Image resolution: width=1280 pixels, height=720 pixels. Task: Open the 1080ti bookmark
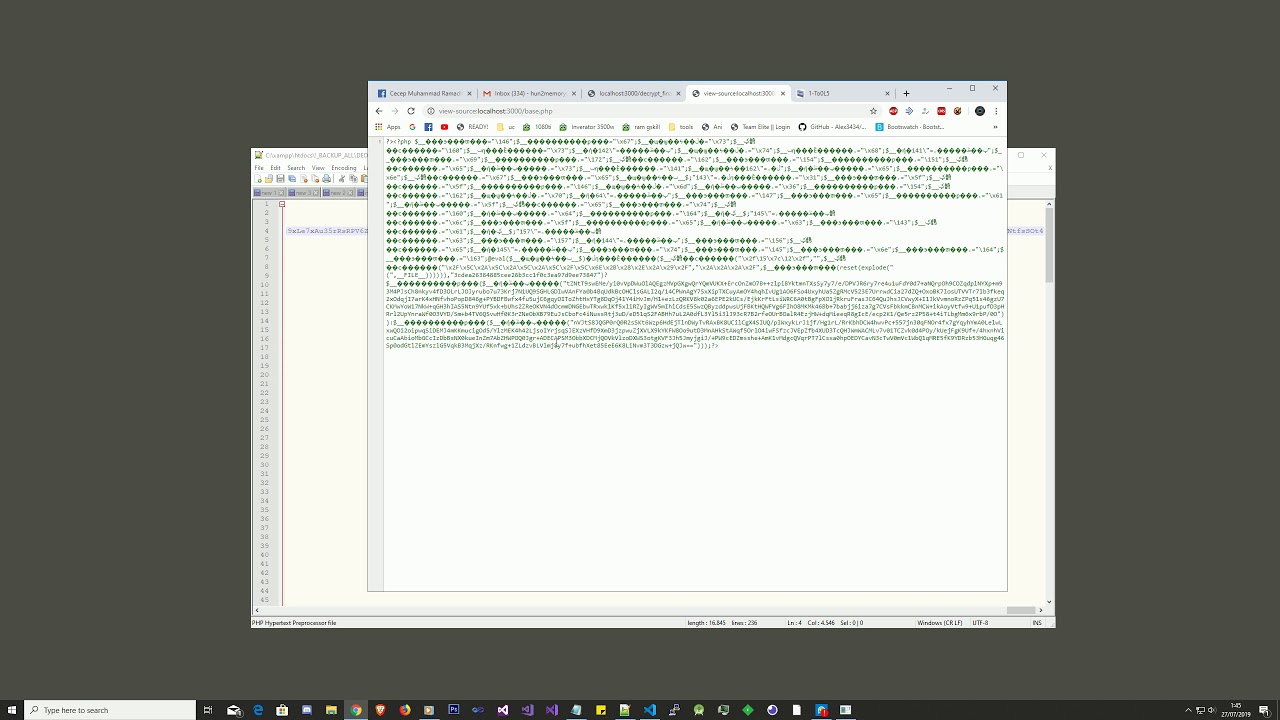(x=537, y=127)
